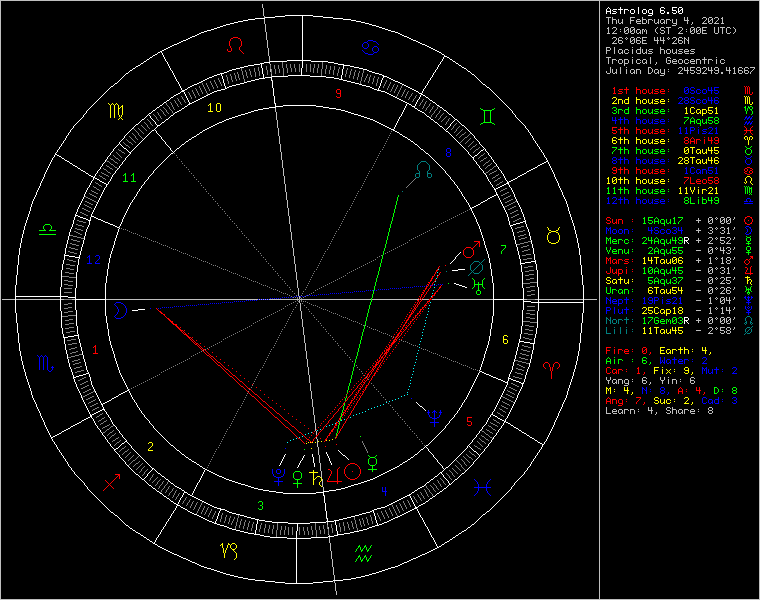Viewport: 760px width, 600px height.
Task: Click the red Leo glyph on the zodiac ring
Action: click(236, 45)
